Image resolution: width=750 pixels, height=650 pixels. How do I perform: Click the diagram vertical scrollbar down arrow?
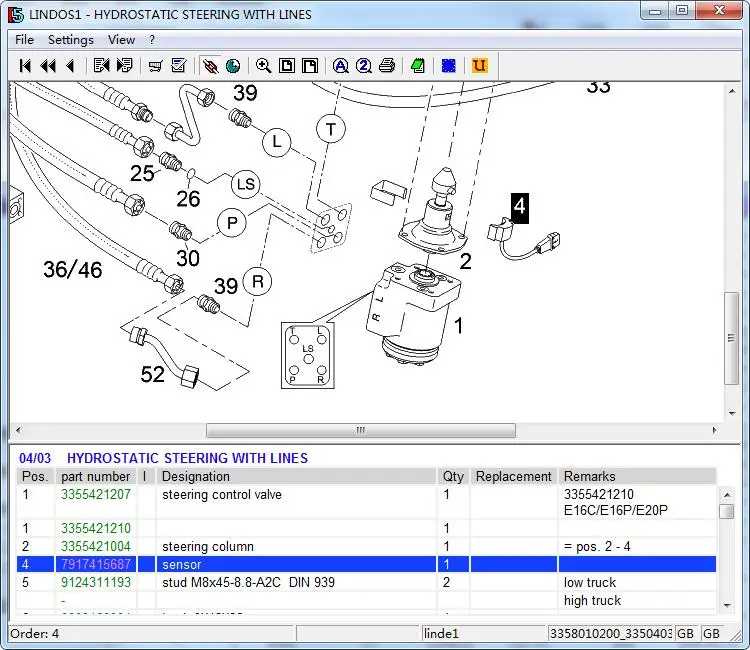[x=731, y=413]
